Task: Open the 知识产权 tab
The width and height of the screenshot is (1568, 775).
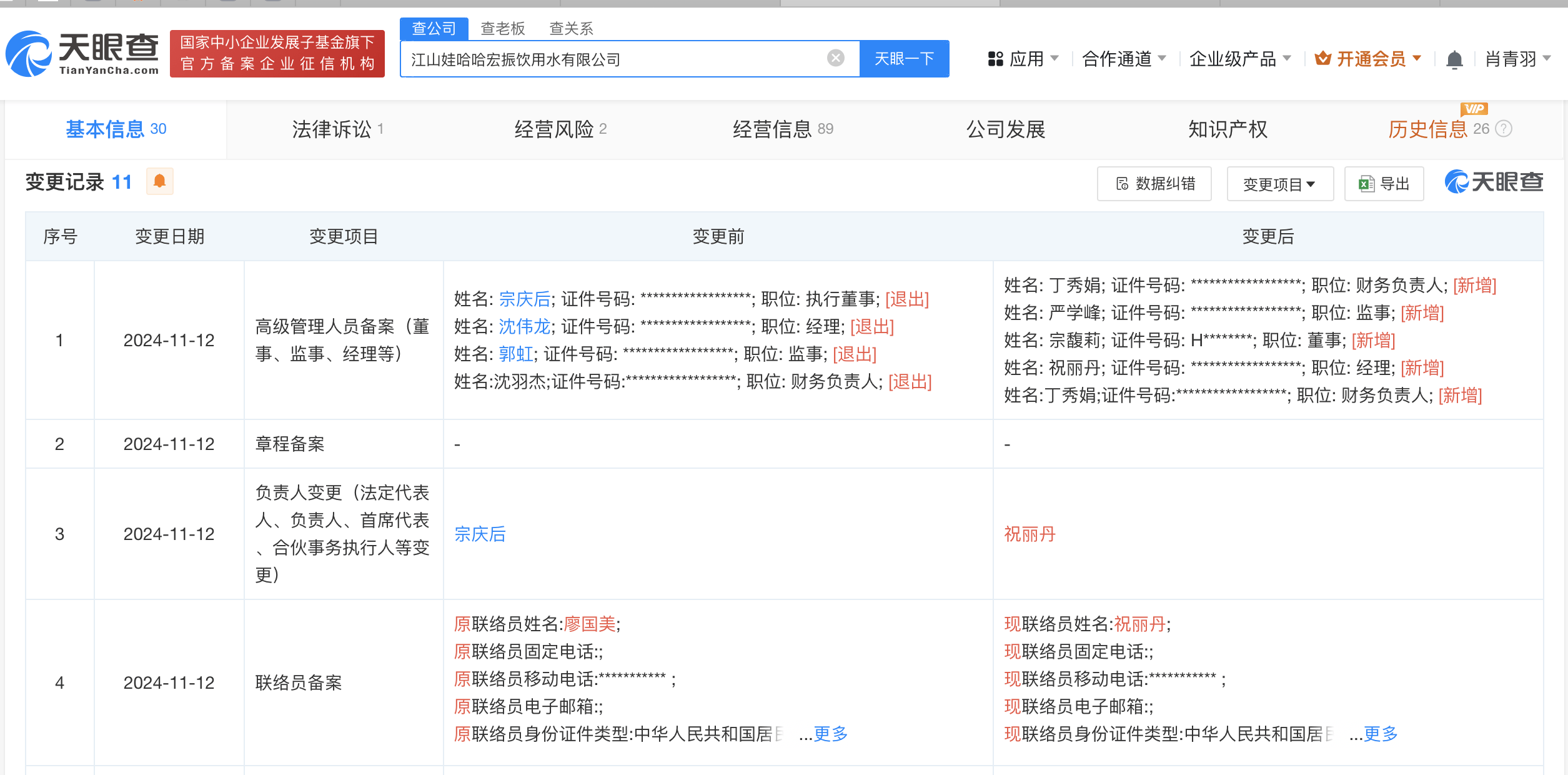Action: tap(1228, 129)
